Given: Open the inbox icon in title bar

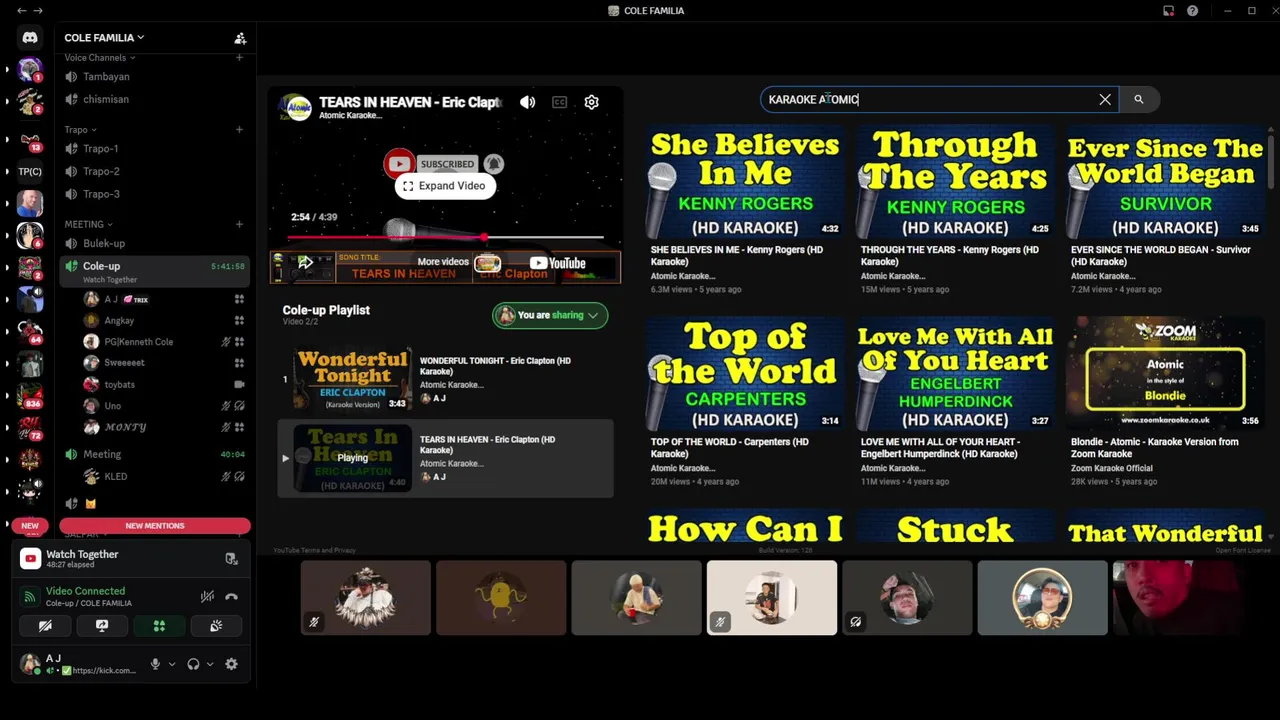Looking at the screenshot, I should [1168, 11].
